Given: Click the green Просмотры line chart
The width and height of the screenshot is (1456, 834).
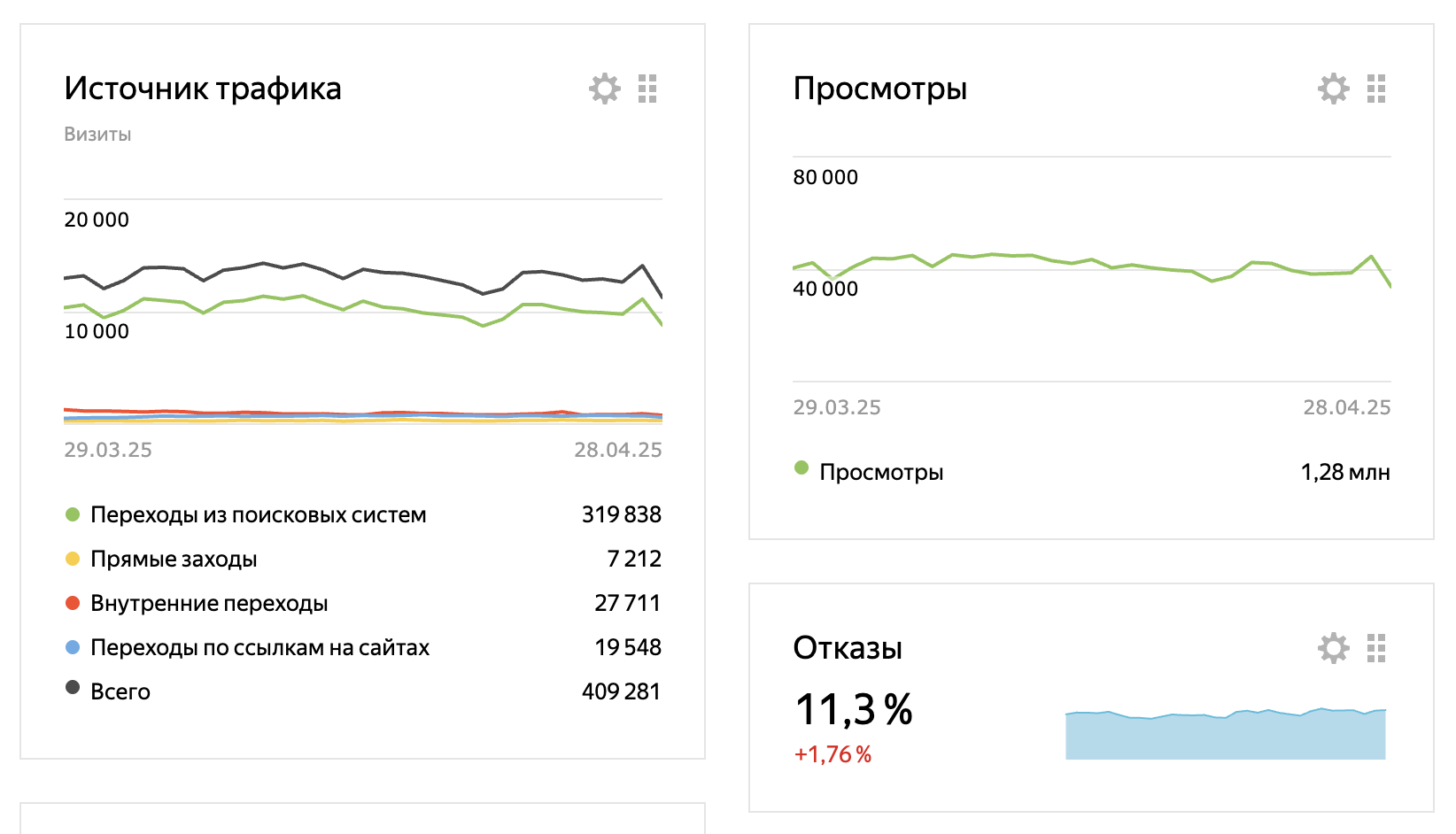Looking at the screenshot, I should [x=1092, y=269].
